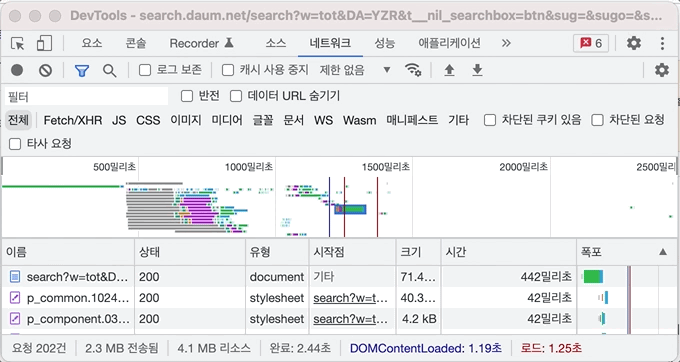This screenshot has height=362, width=680.
Task: Open the Network panel settings gear
Action: pos(661,70)
